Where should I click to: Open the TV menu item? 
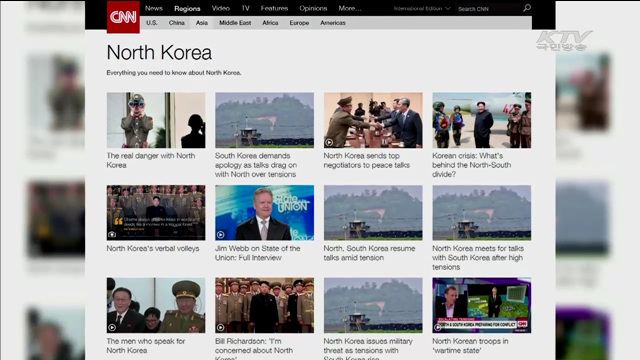click(245, 8)
